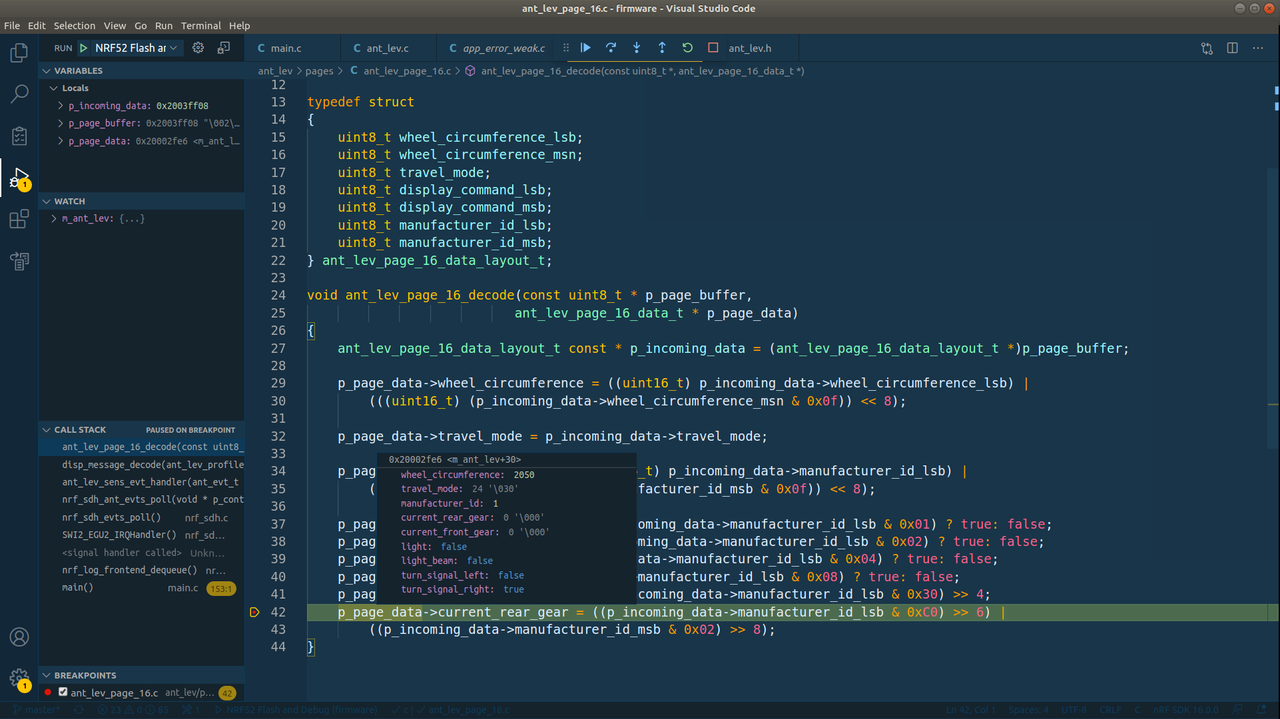The width and height of the screenshot is (1280, 719).
Task: Open the Explorer view in activity bar
Action: (19, 53)
